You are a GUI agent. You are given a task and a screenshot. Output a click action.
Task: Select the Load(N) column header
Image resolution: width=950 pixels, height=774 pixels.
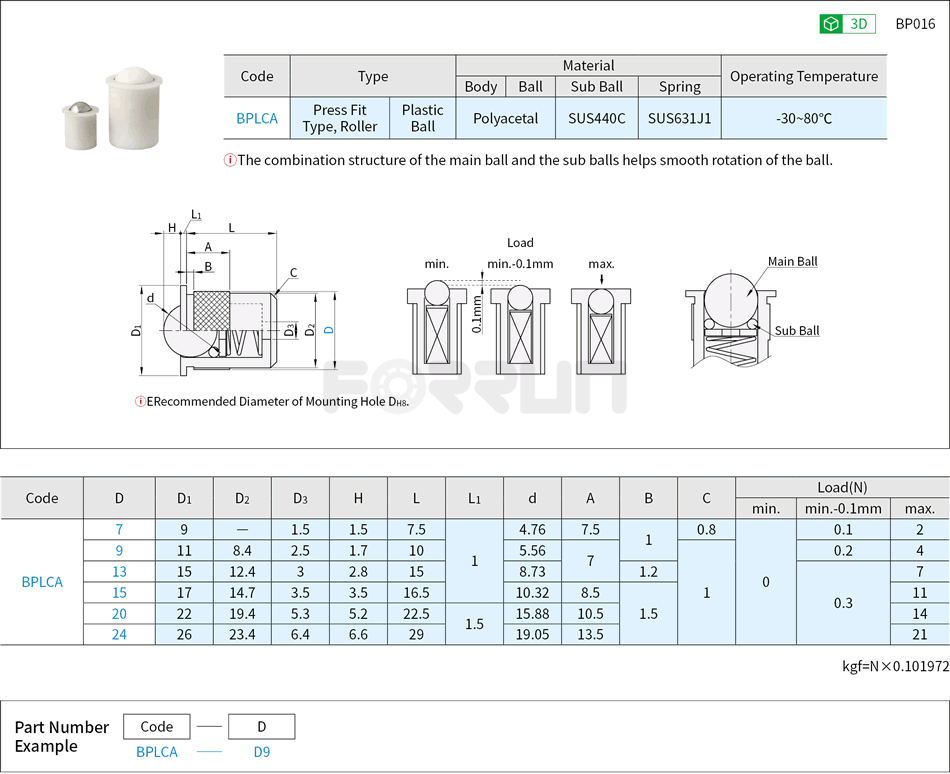(843, 486)
